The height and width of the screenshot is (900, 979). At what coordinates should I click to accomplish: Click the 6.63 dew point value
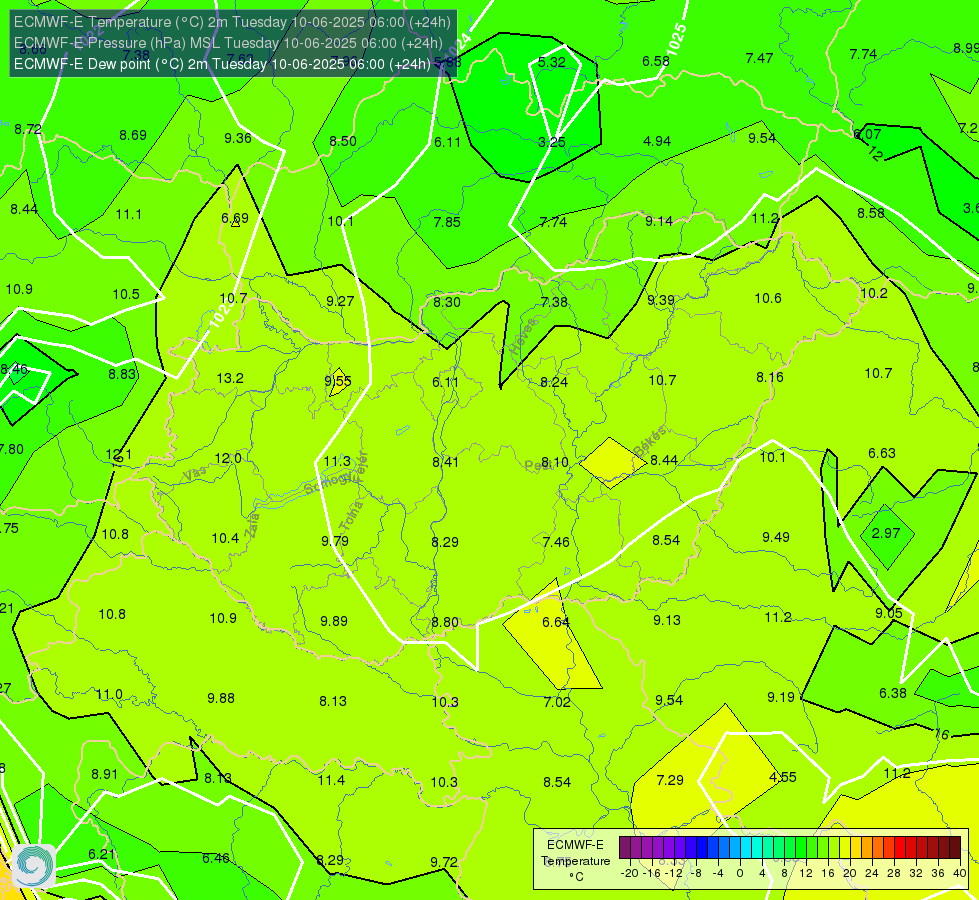coord(882,453)
